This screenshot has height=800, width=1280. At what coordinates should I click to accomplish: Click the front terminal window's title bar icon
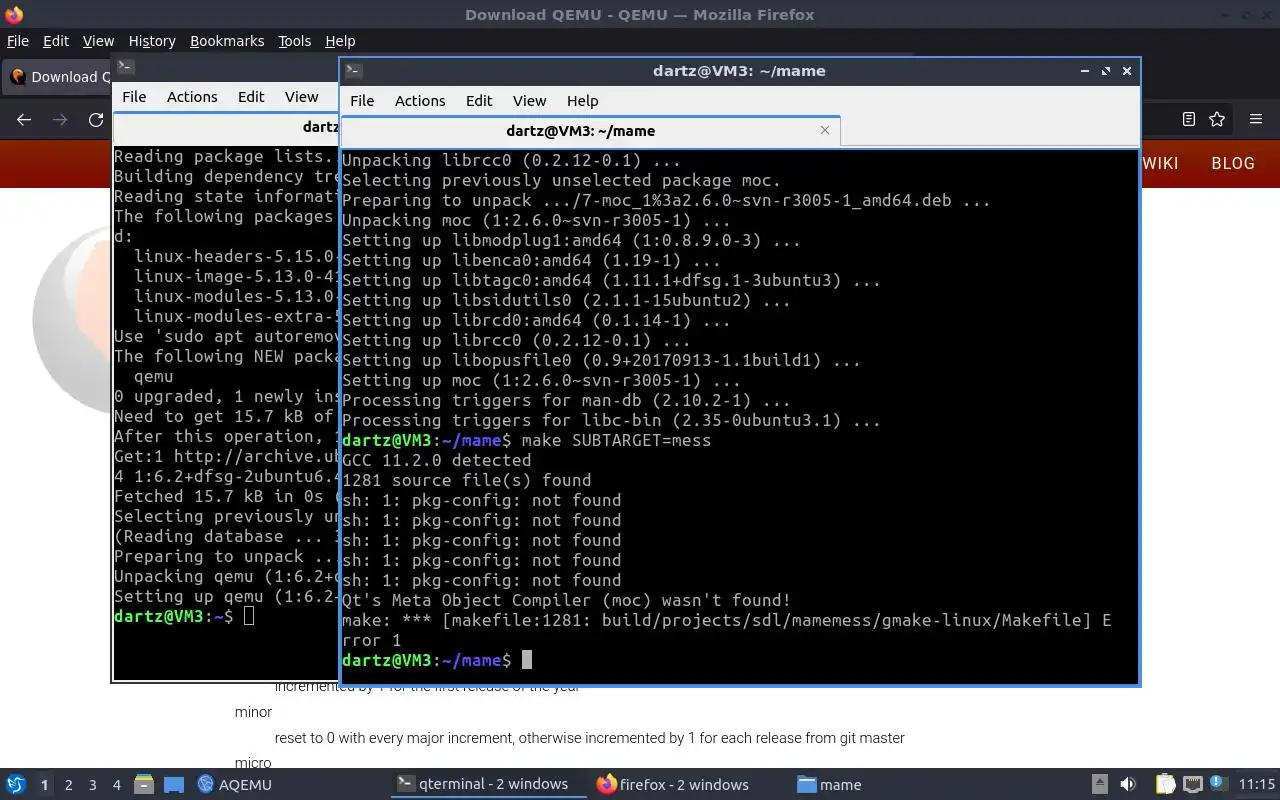tap(353, 71)
